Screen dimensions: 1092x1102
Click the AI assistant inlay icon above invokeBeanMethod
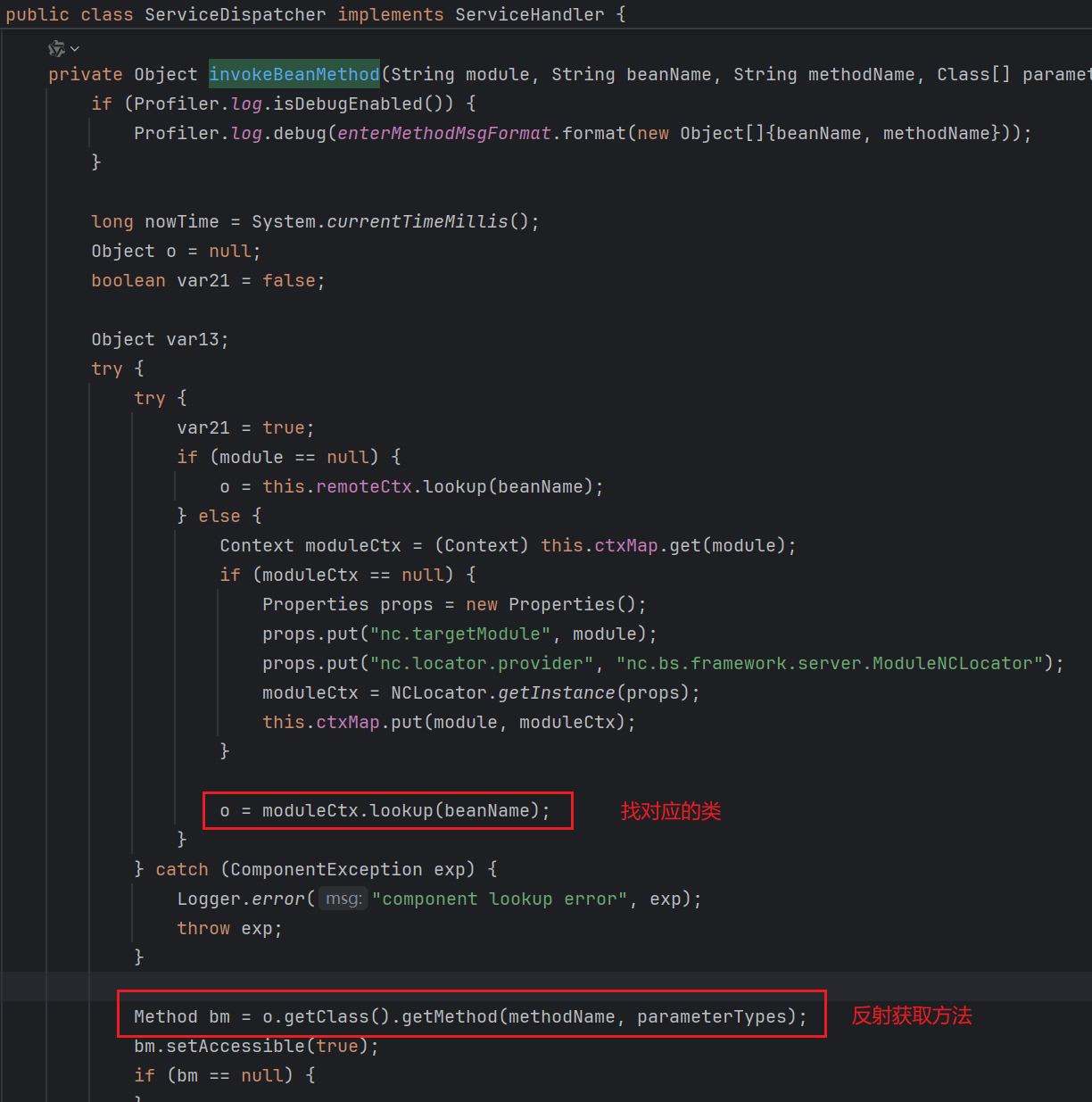tap(56, 48)
